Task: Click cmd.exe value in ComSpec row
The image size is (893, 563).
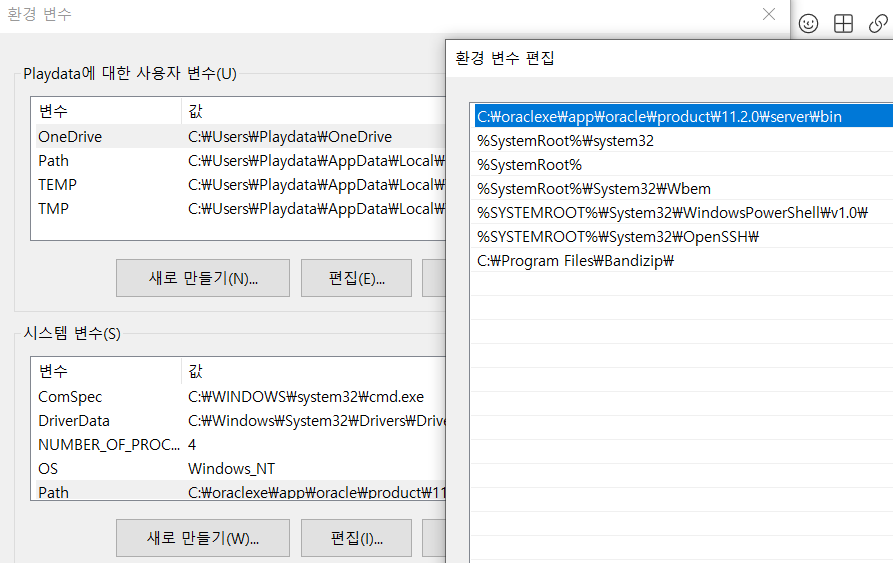Action: click(306, 397)
